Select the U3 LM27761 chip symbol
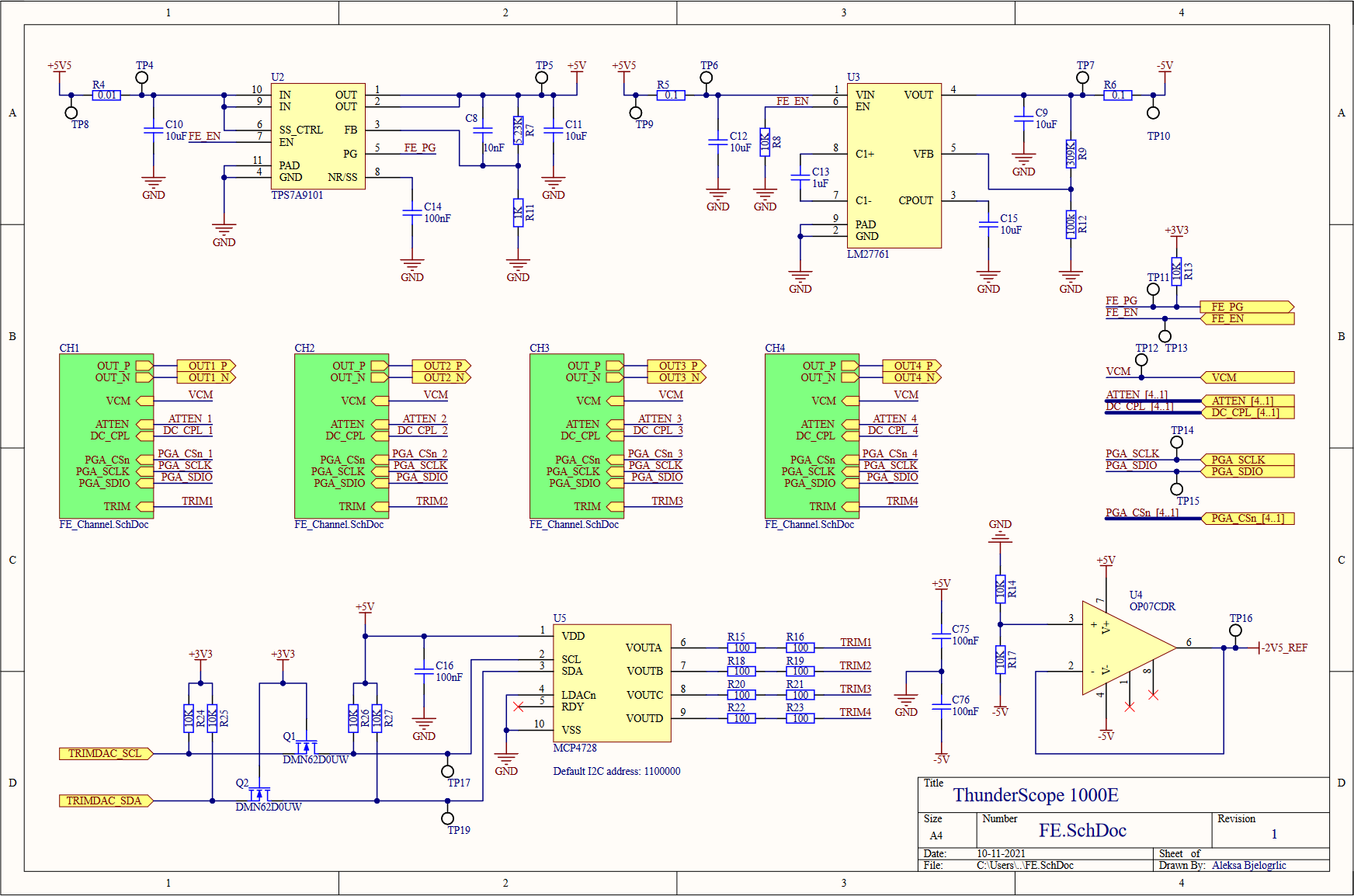This screenshot has height=896, width=1354. [894, 166]
